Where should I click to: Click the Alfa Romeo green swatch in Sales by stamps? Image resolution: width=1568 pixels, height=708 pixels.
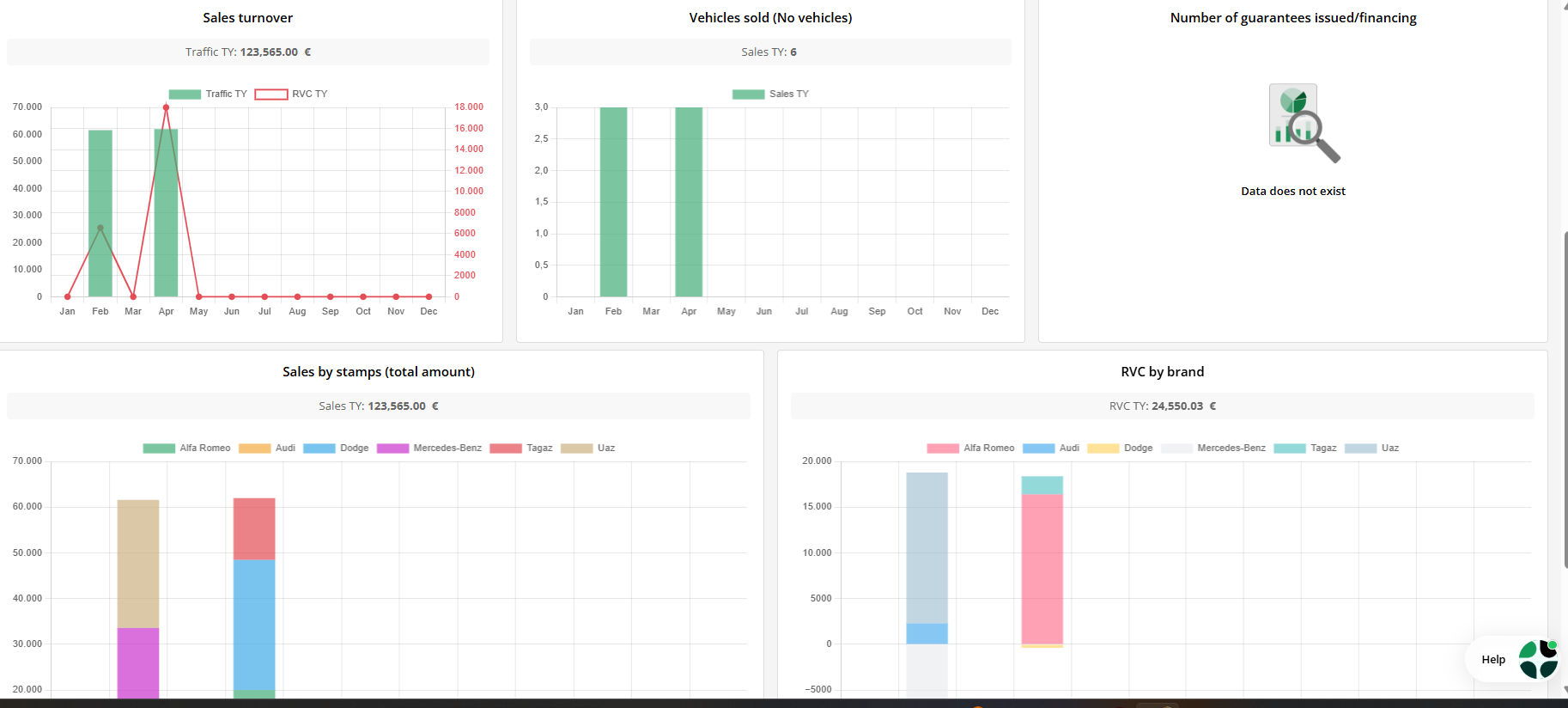159,448
